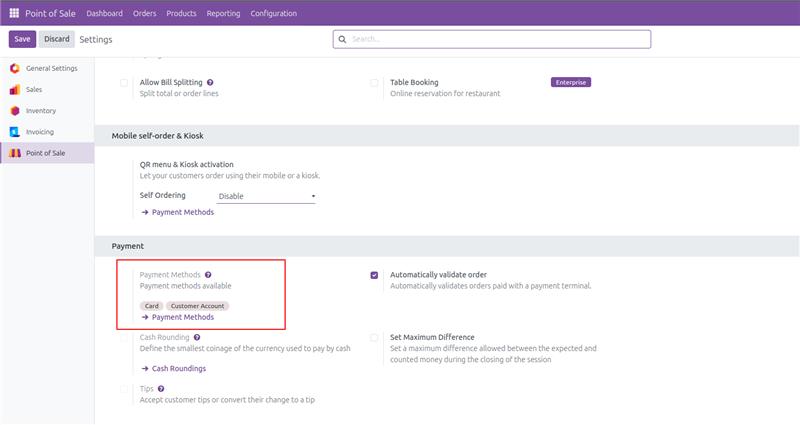This screenshot has width=800, height=425.
Task: Click the Inventory module icon
Action: pos(14,110)
